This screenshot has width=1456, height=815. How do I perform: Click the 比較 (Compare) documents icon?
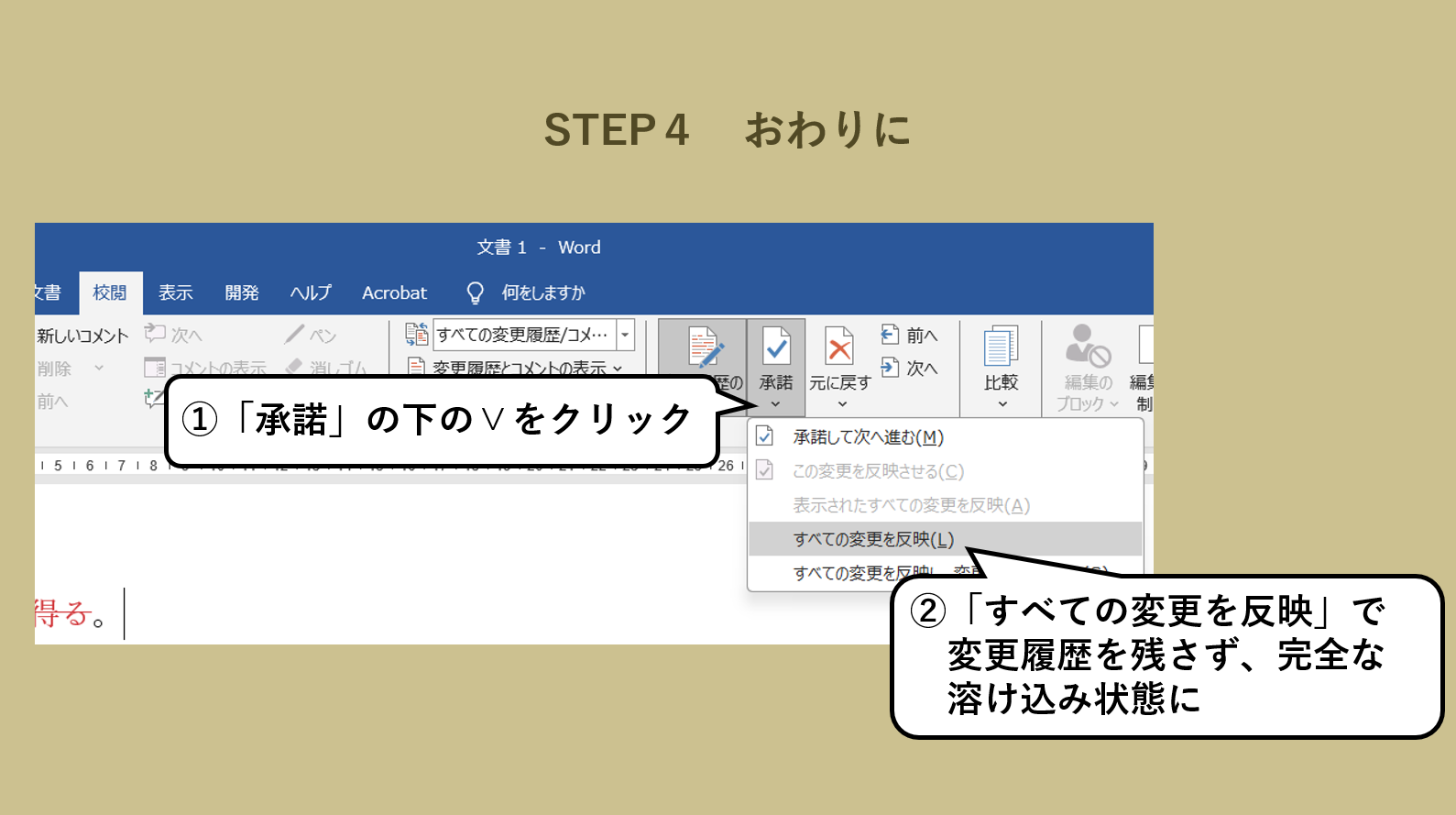point(1001,347)
